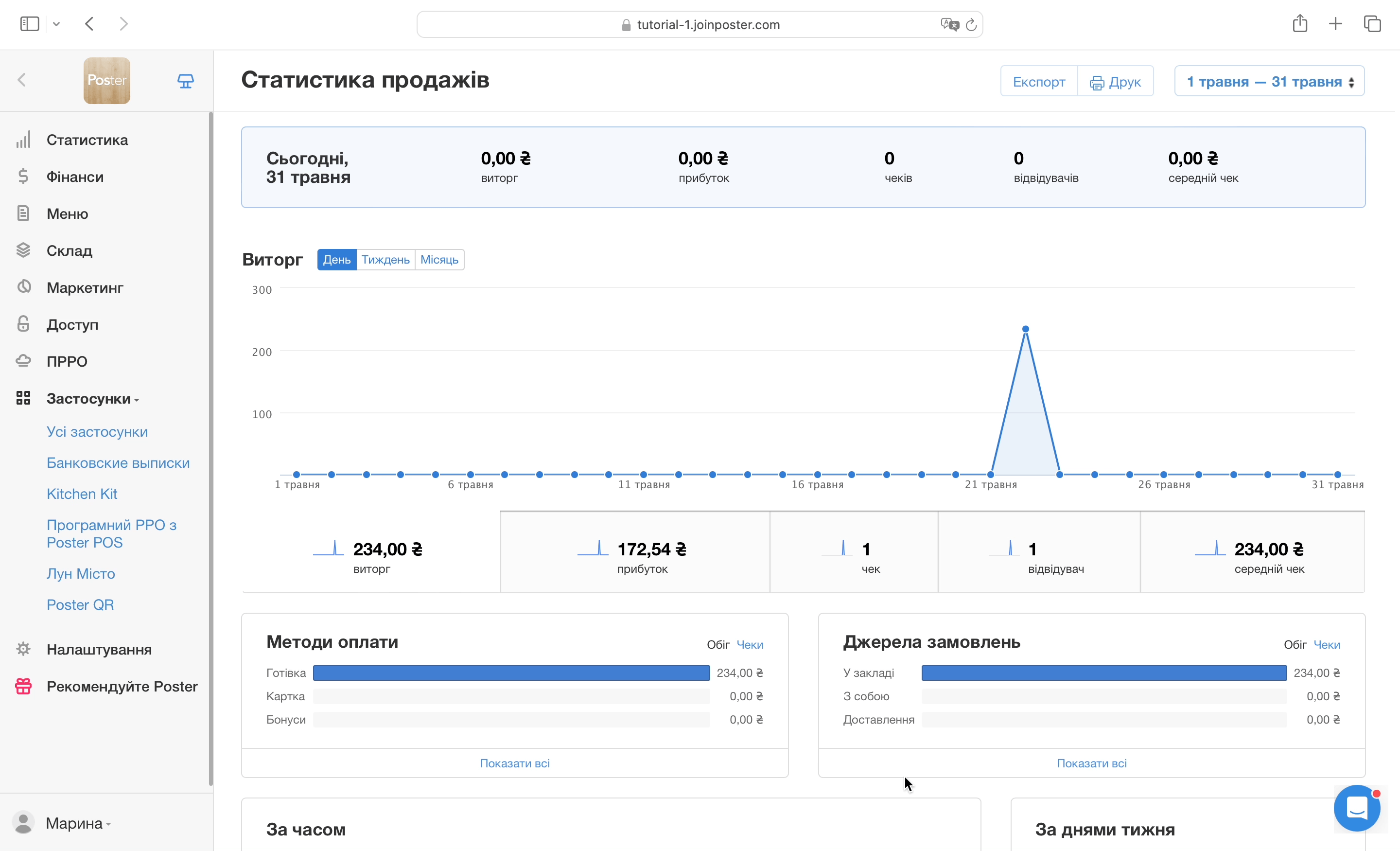The image size is (1400, 851).
Task: Click the printer icon in Друк
Action: pyautogui.click(x=1096, y=83)
